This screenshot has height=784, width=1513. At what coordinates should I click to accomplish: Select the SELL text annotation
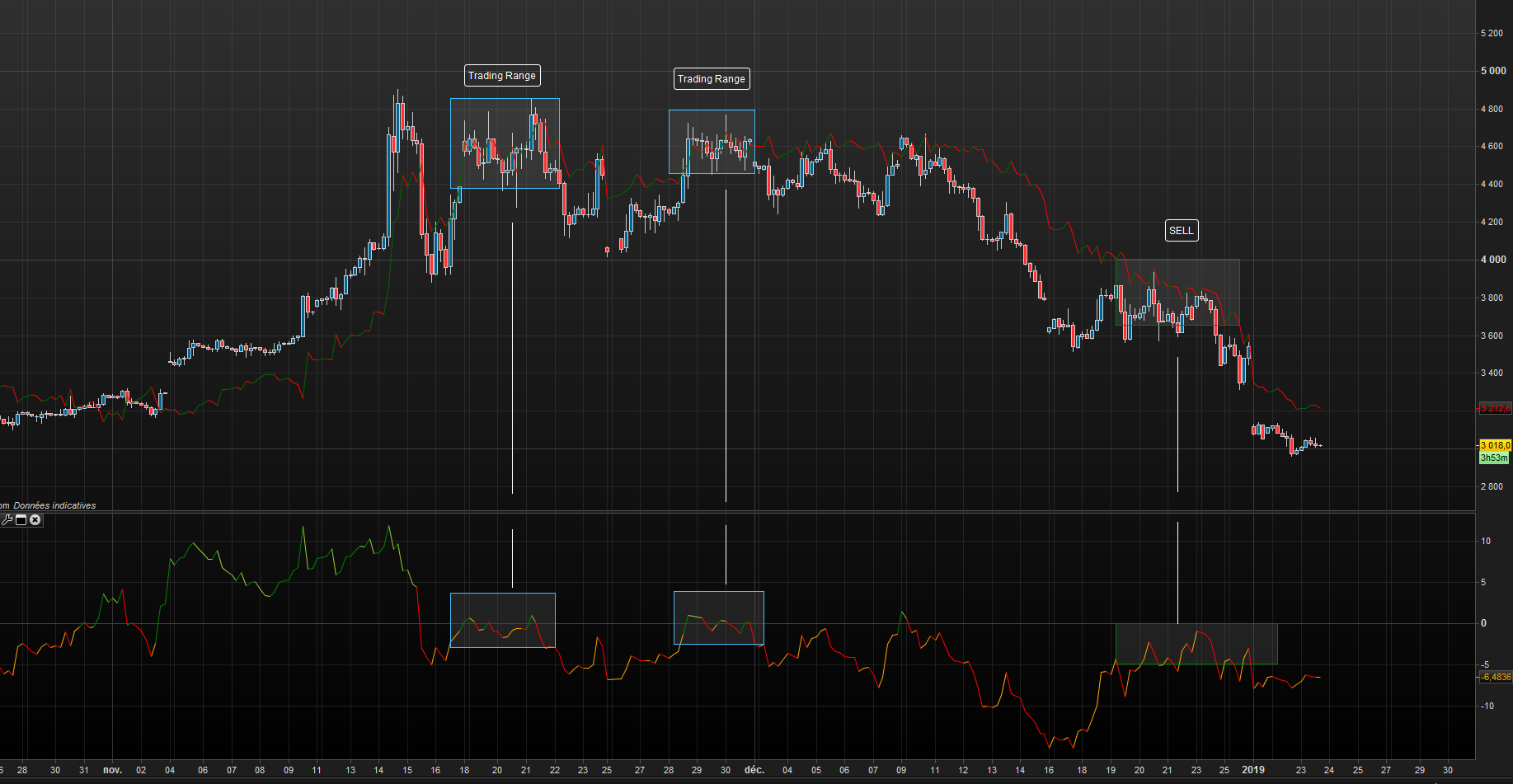pyautogui.click(x=1181, y=231)
